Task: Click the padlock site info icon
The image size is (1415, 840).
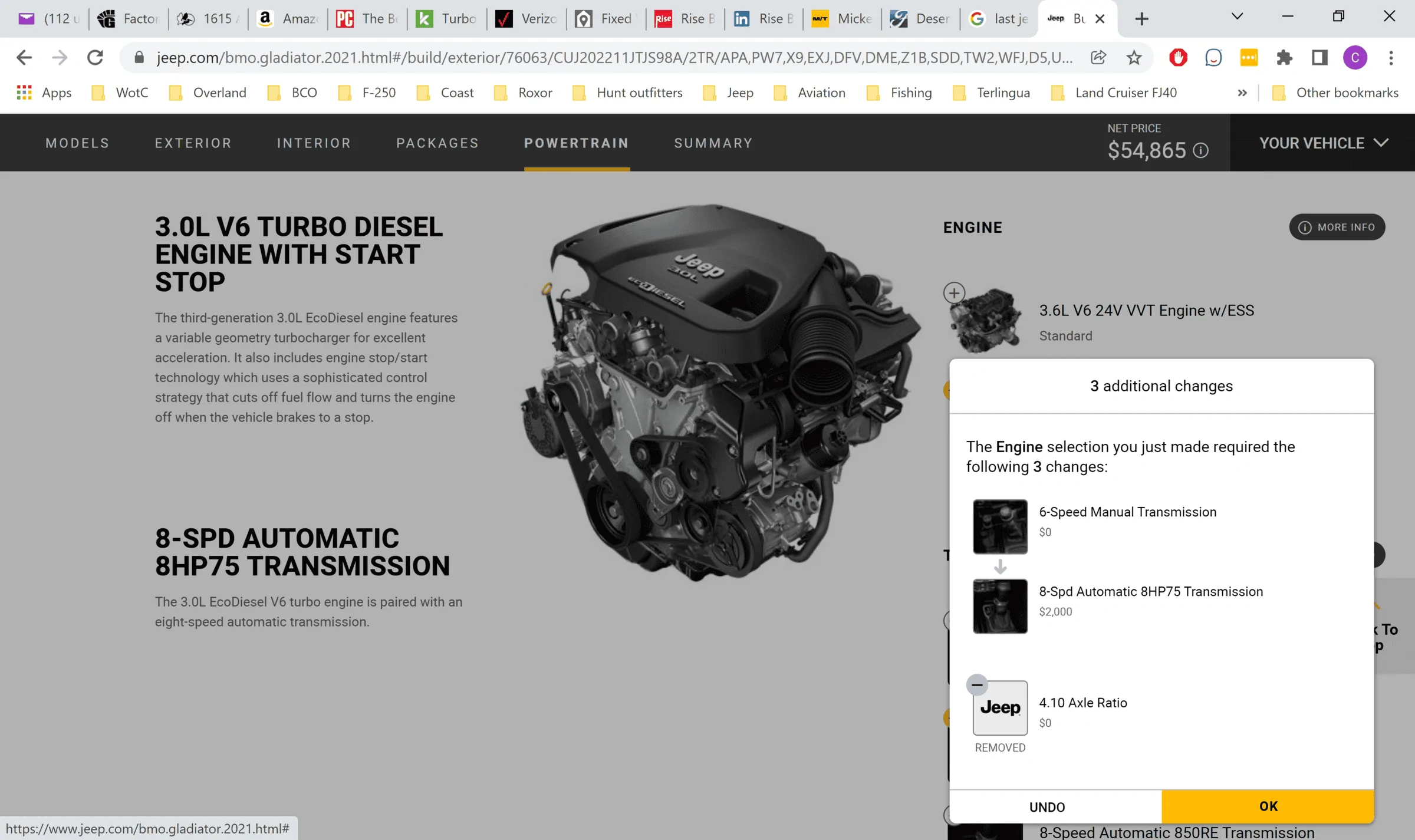Action: coord(139,57)
